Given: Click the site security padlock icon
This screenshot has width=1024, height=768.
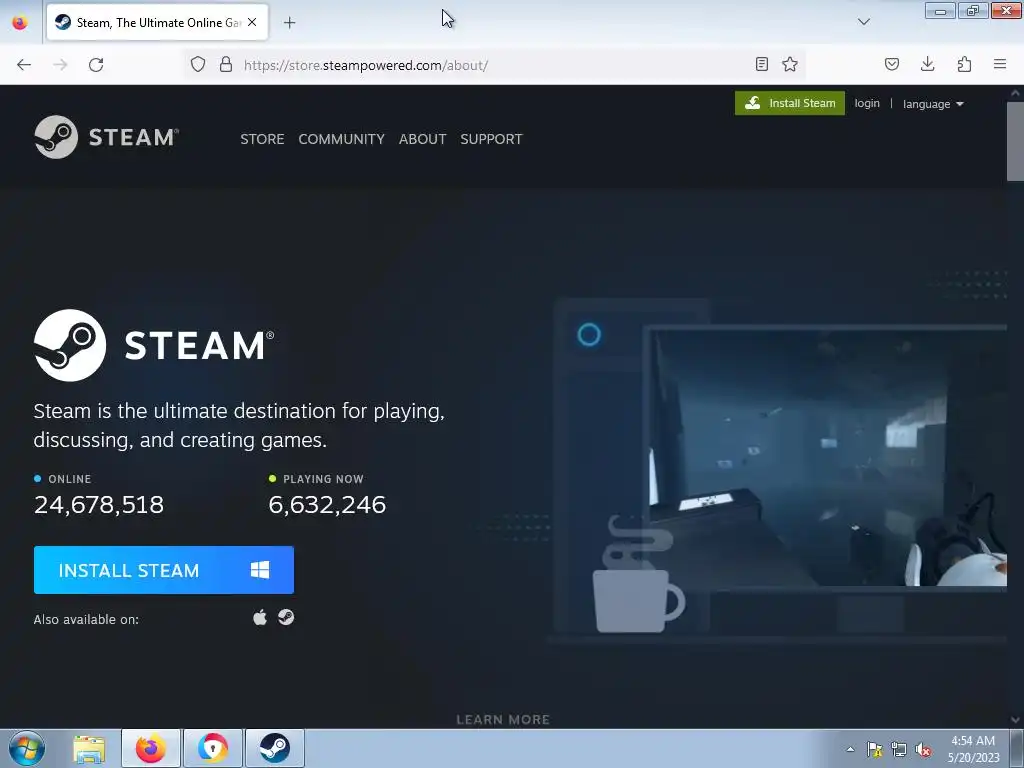Looking at the screenshot, I should [226, 65].
